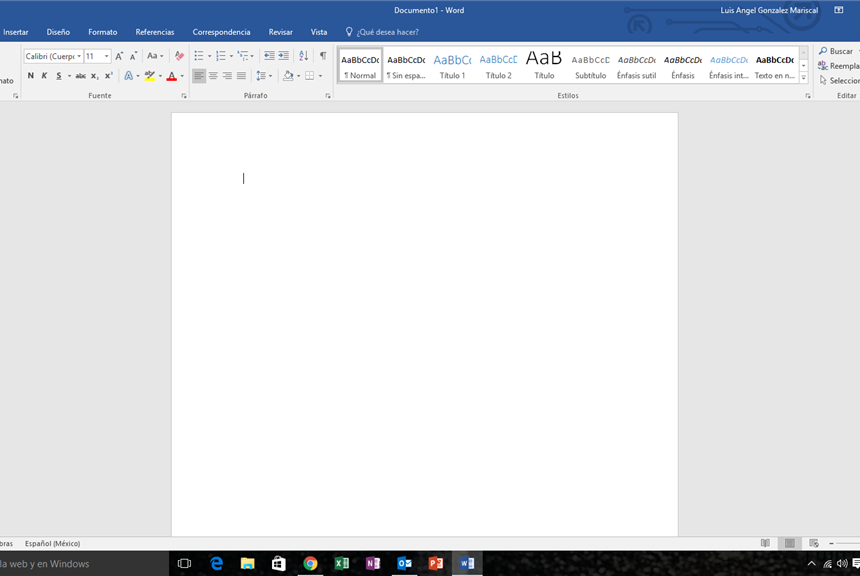Screen dimensions: 860x576
Task: Shrink the font size with the smaller A icon
Action: 133,56
